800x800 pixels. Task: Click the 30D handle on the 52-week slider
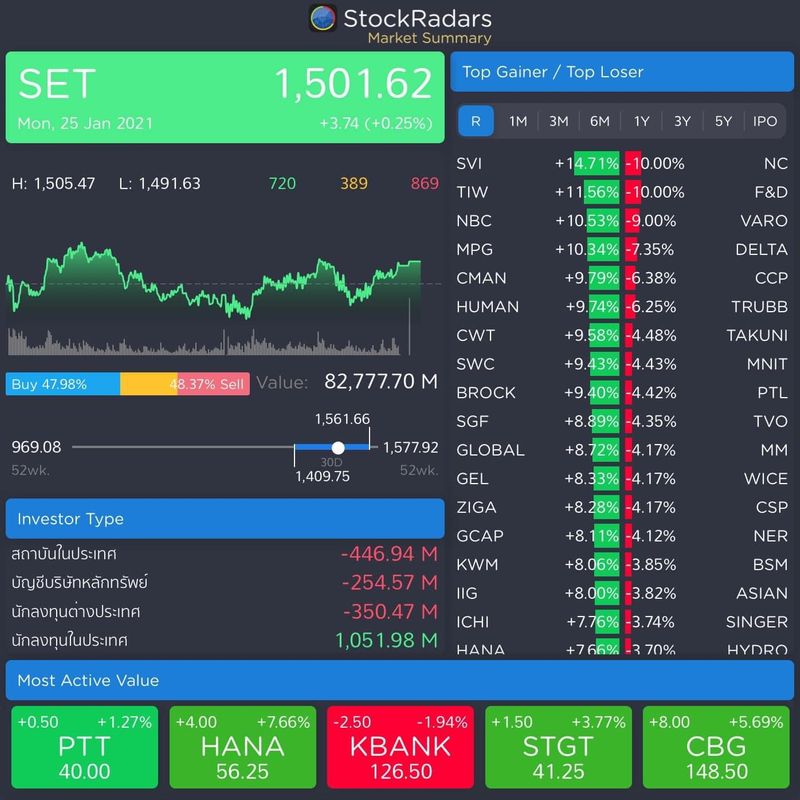[338, 447]
